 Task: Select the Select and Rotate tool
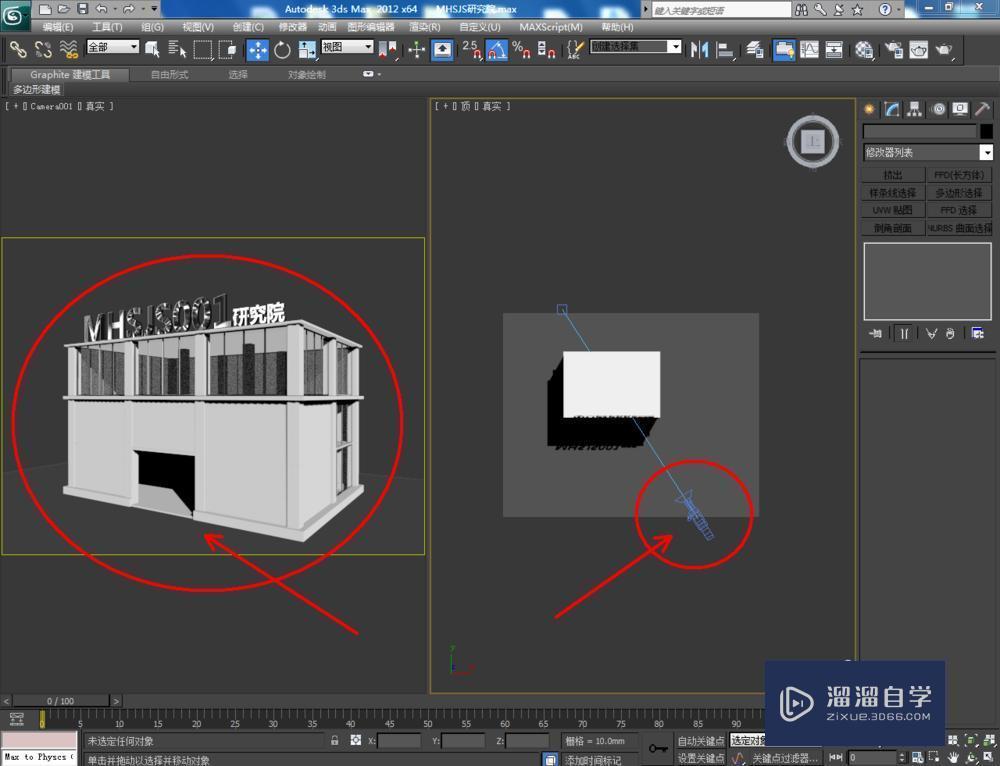283,49
